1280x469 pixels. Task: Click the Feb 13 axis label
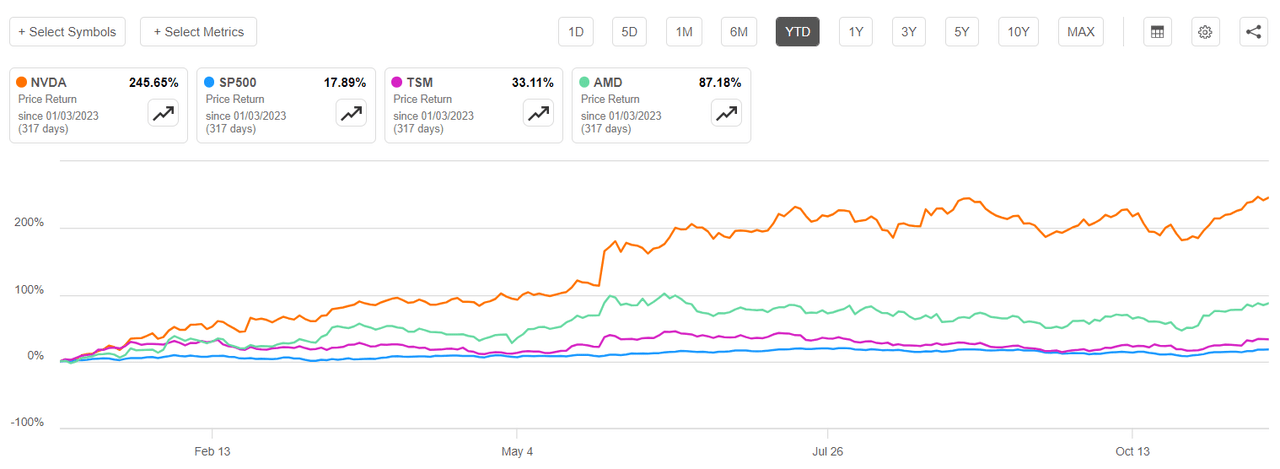coord(212,451)
